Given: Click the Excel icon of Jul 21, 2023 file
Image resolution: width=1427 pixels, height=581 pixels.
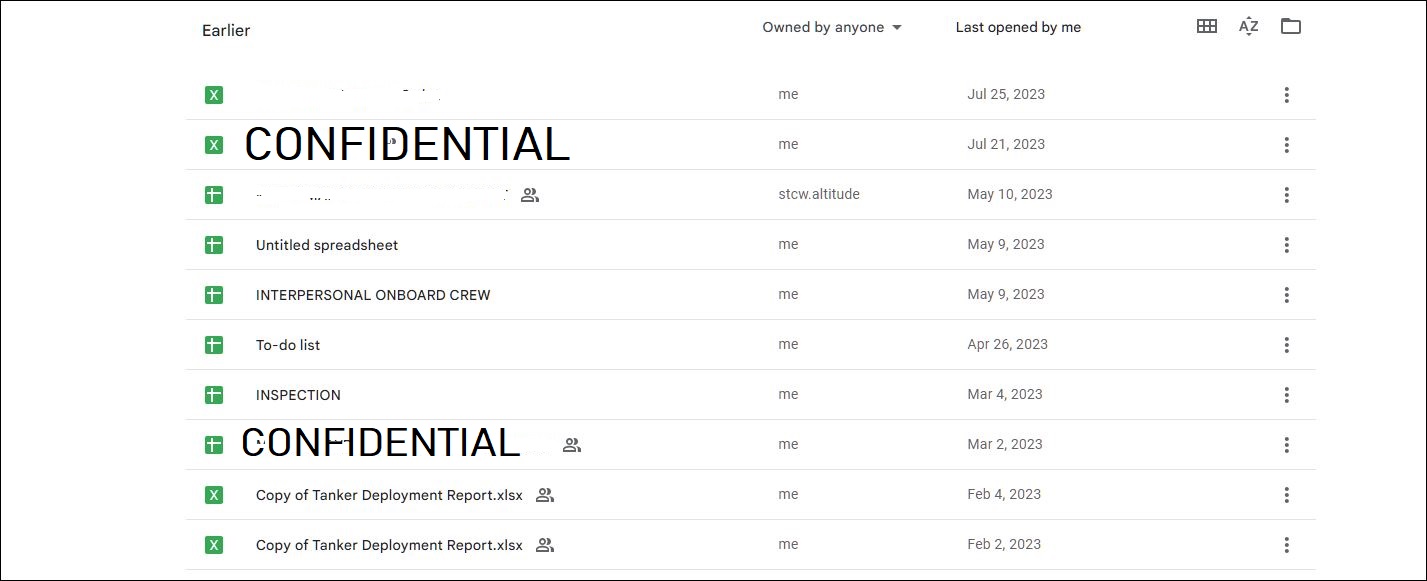Looking at the screenshot, I should (213, 145).
